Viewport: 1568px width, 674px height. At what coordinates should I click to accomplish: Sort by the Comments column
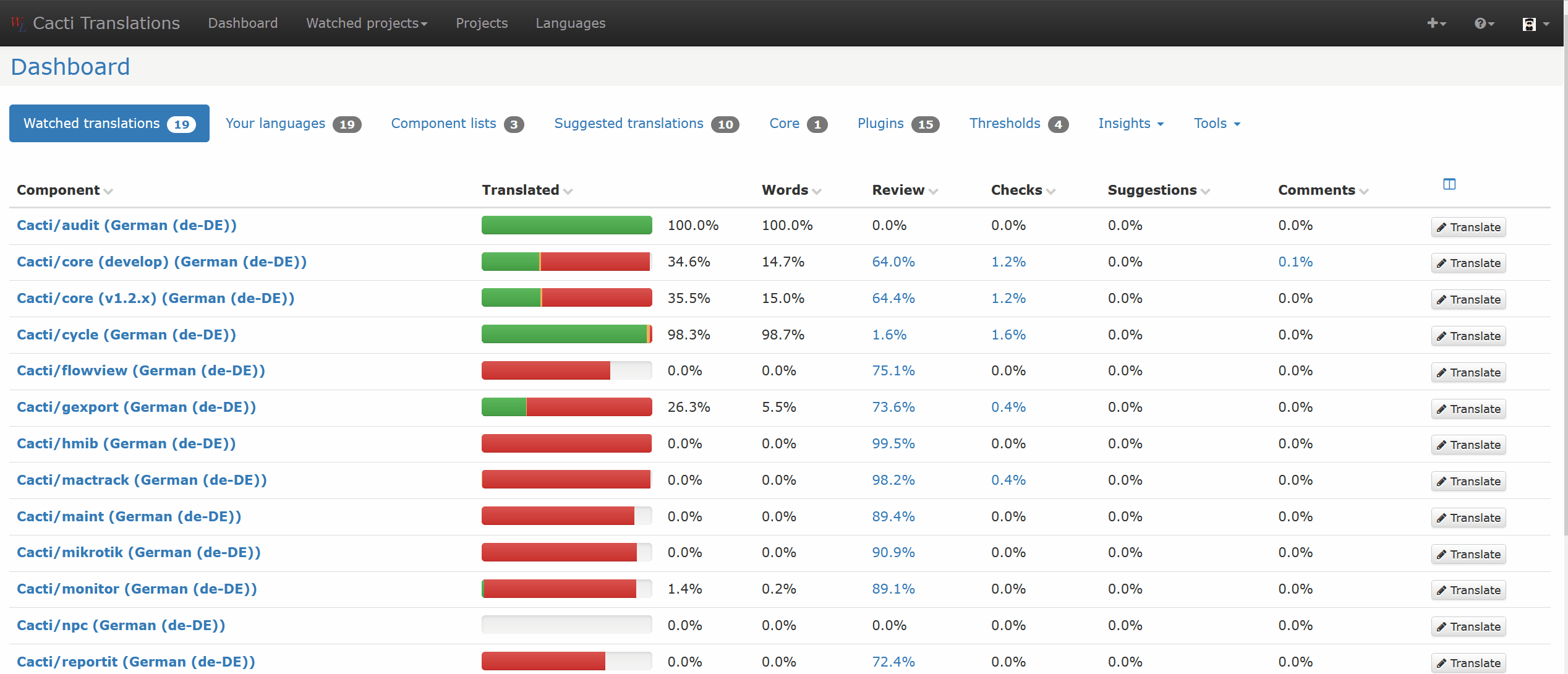pos(1323,190)
